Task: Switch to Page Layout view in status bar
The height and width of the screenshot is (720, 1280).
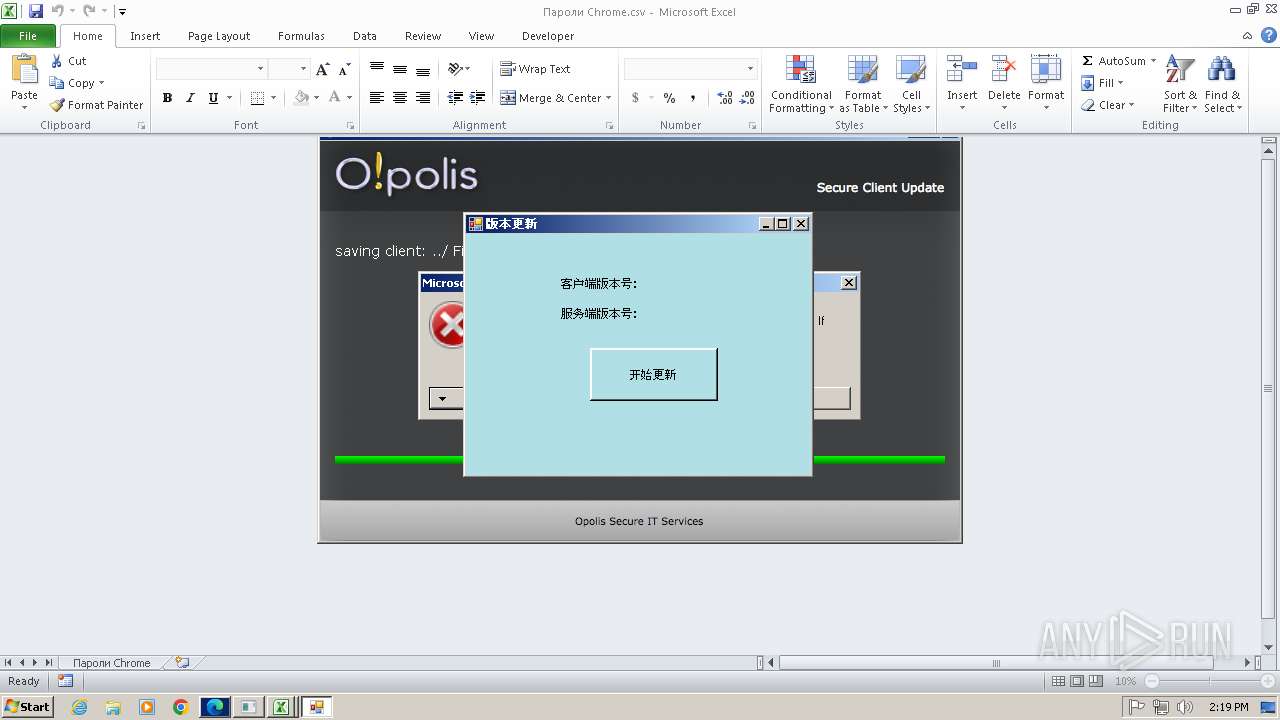Action: [x=1077, y=681]
